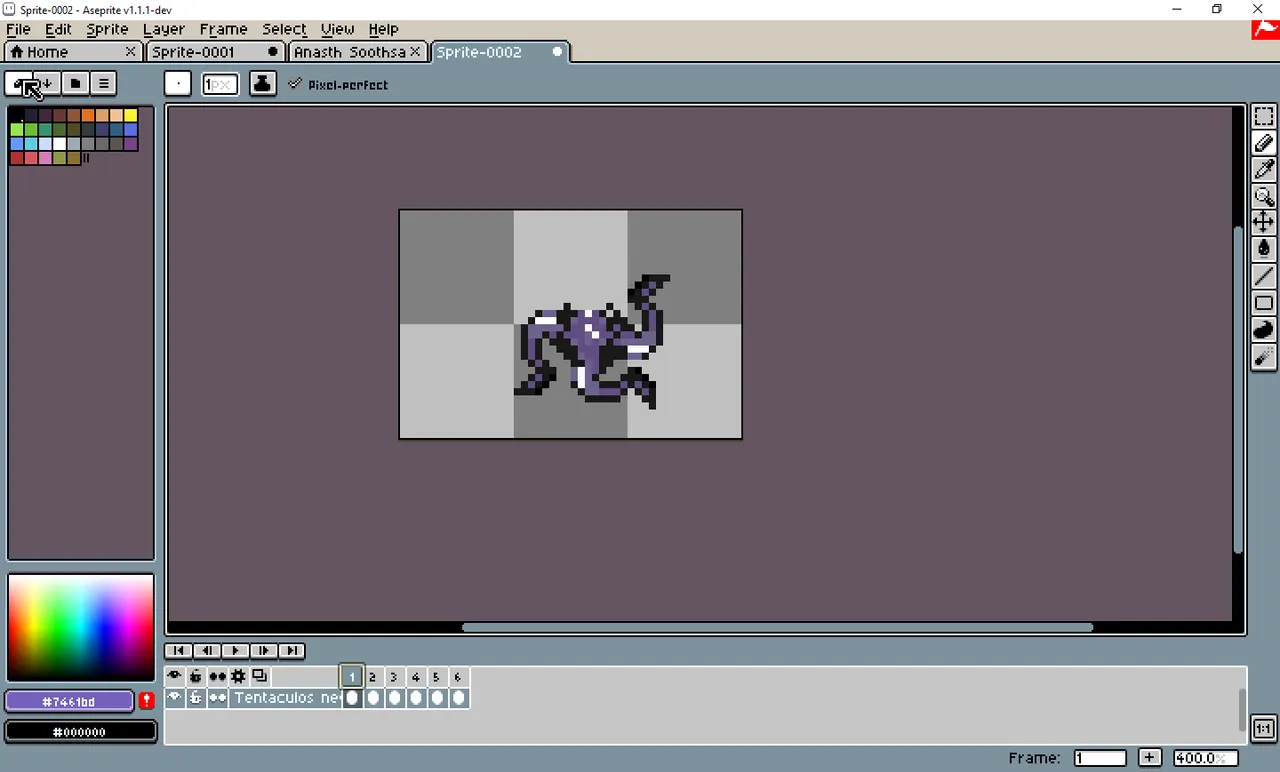The width and height of the screenshot is (1280, 772).
Task: Click the background color #000000
Action: tap(81, 732)
